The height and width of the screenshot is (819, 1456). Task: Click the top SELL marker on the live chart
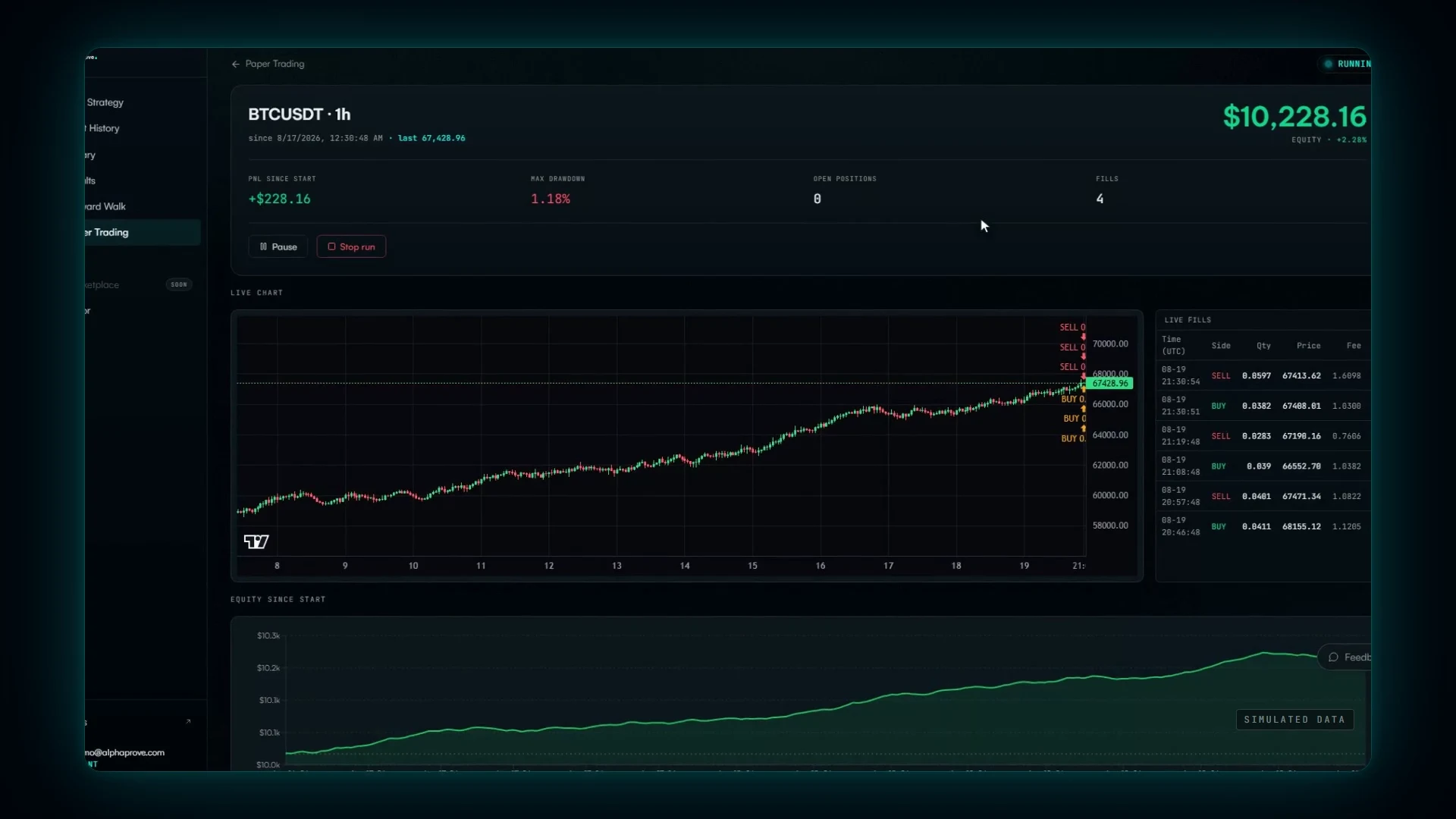[x=1072, y=328]
